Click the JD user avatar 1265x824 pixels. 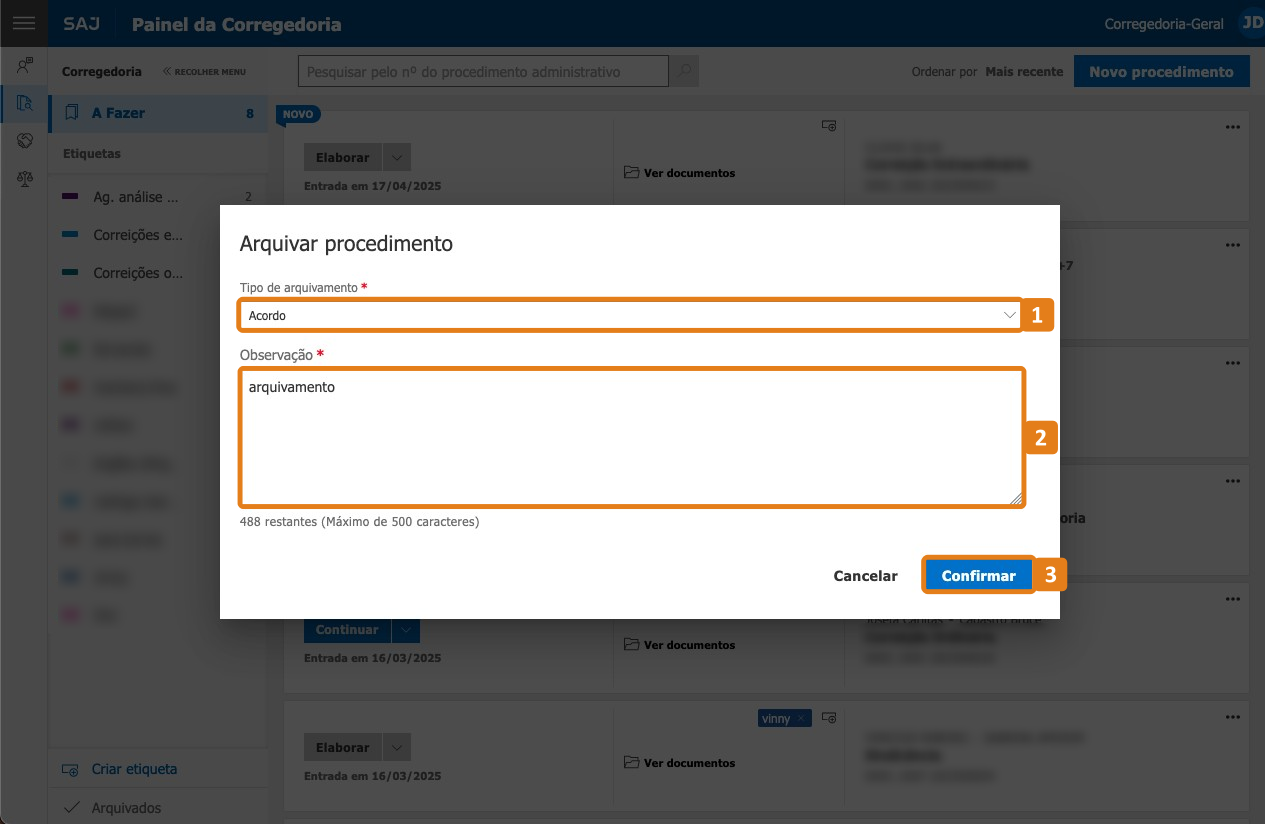coord(1251,24)
